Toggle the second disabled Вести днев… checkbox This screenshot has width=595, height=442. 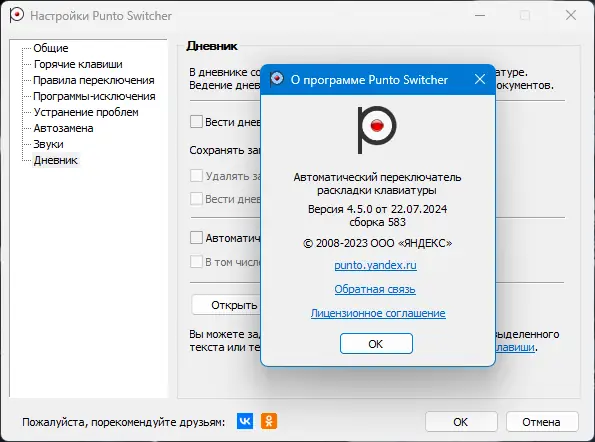196,199
